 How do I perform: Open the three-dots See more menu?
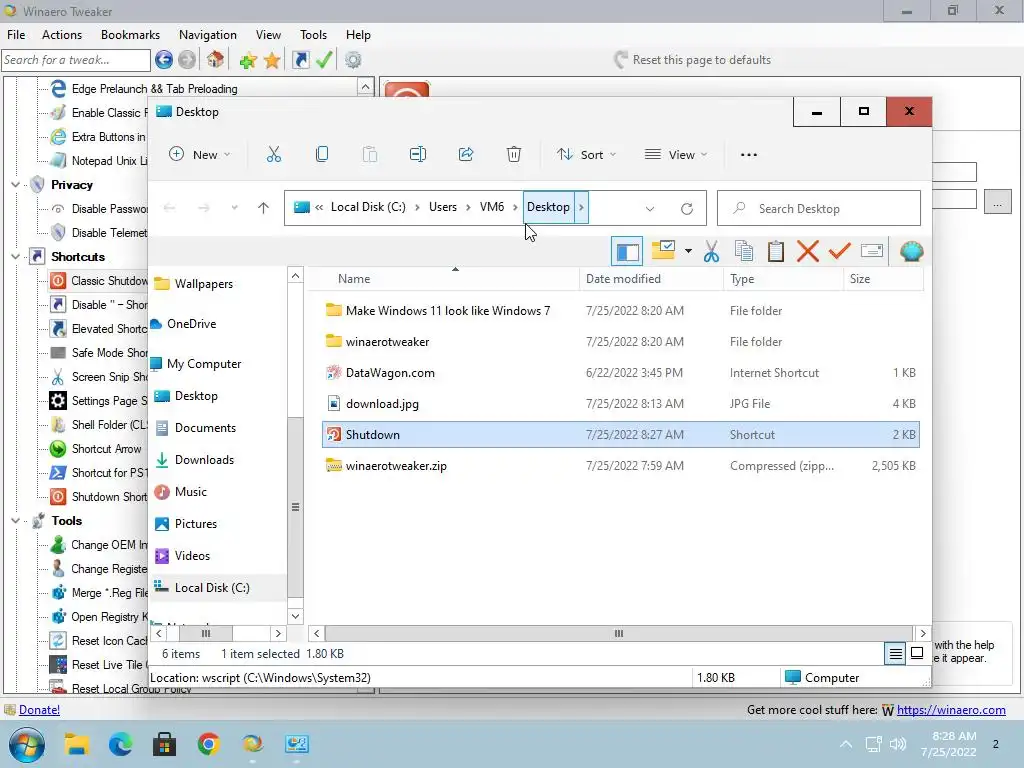(x=749, y=155)
